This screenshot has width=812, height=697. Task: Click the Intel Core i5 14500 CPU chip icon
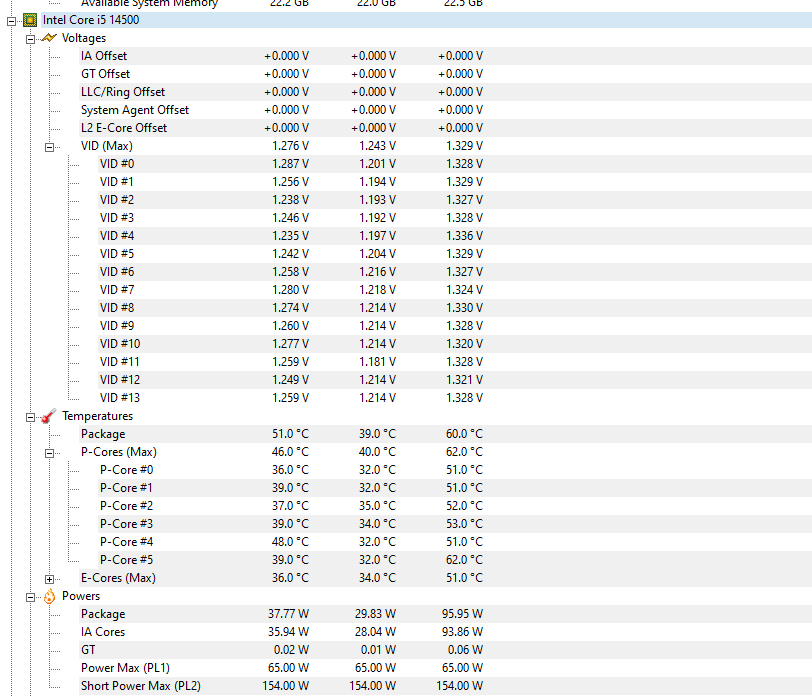pyautogui.click(x=30, y=21)
